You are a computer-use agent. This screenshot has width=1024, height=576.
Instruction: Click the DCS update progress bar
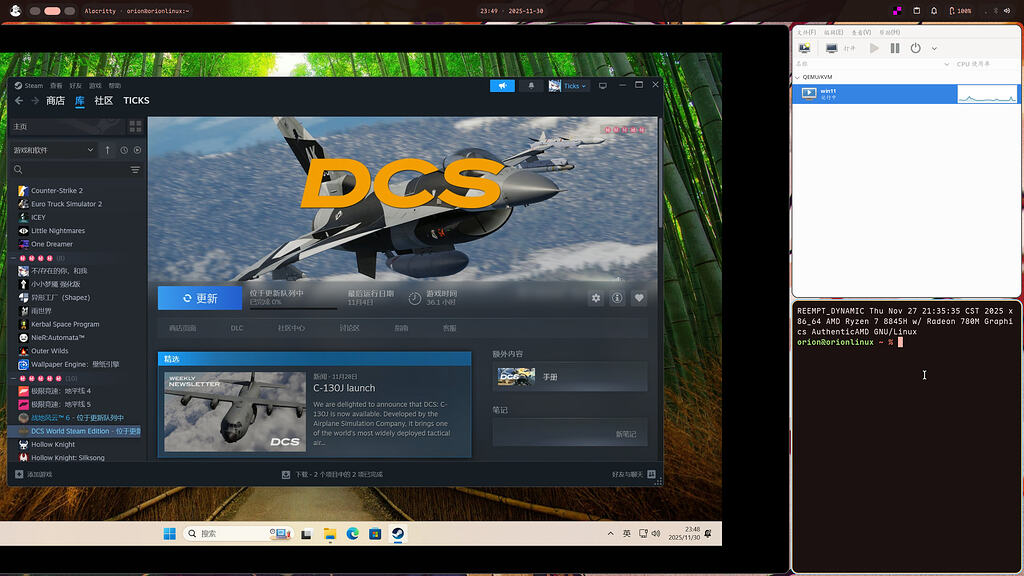[294, 308]
